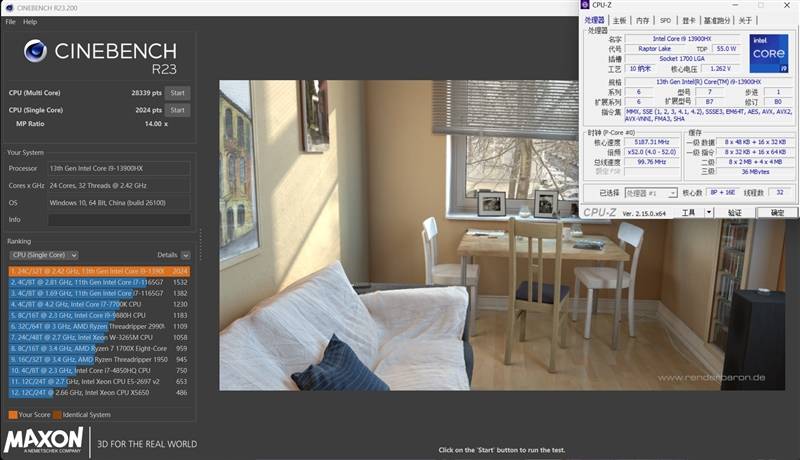Open the Help menu
Image resolution: width=800 pixels, height=460 pixels.
pyautogui.click(x=30, y=22)
